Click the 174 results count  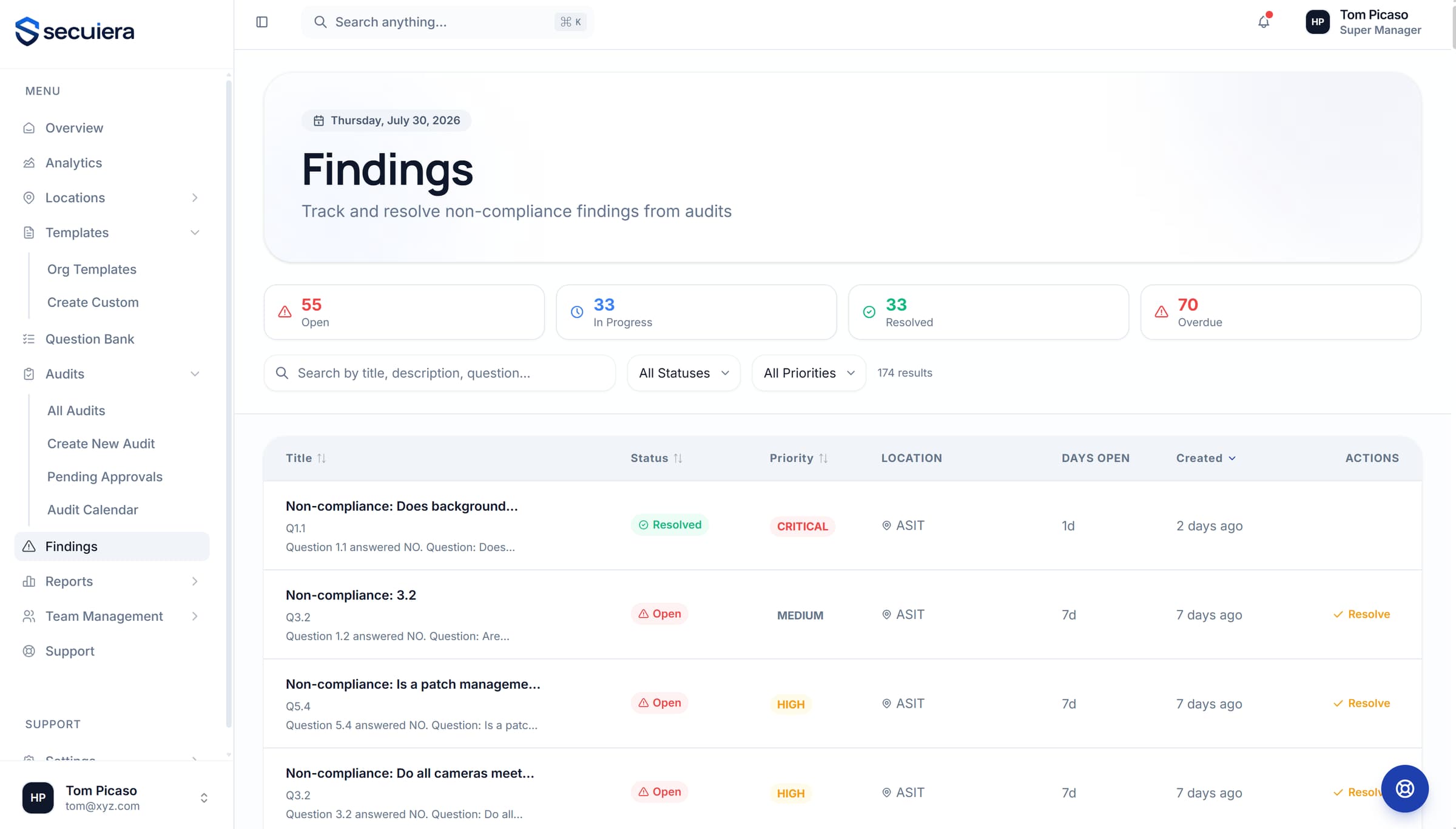coord(905,373)
